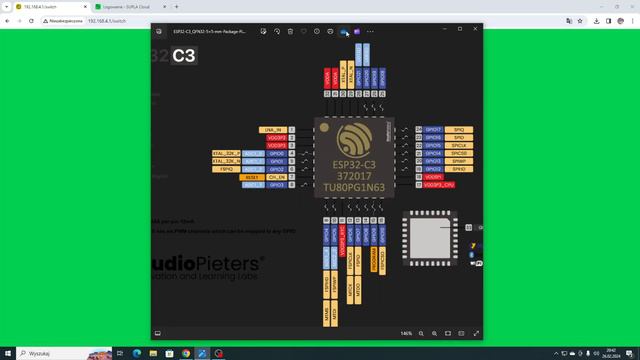The height and width of the screenshot is (360, 640).
Task: Open the Chrome three-dot menu
Action: (x=632, y=21)
